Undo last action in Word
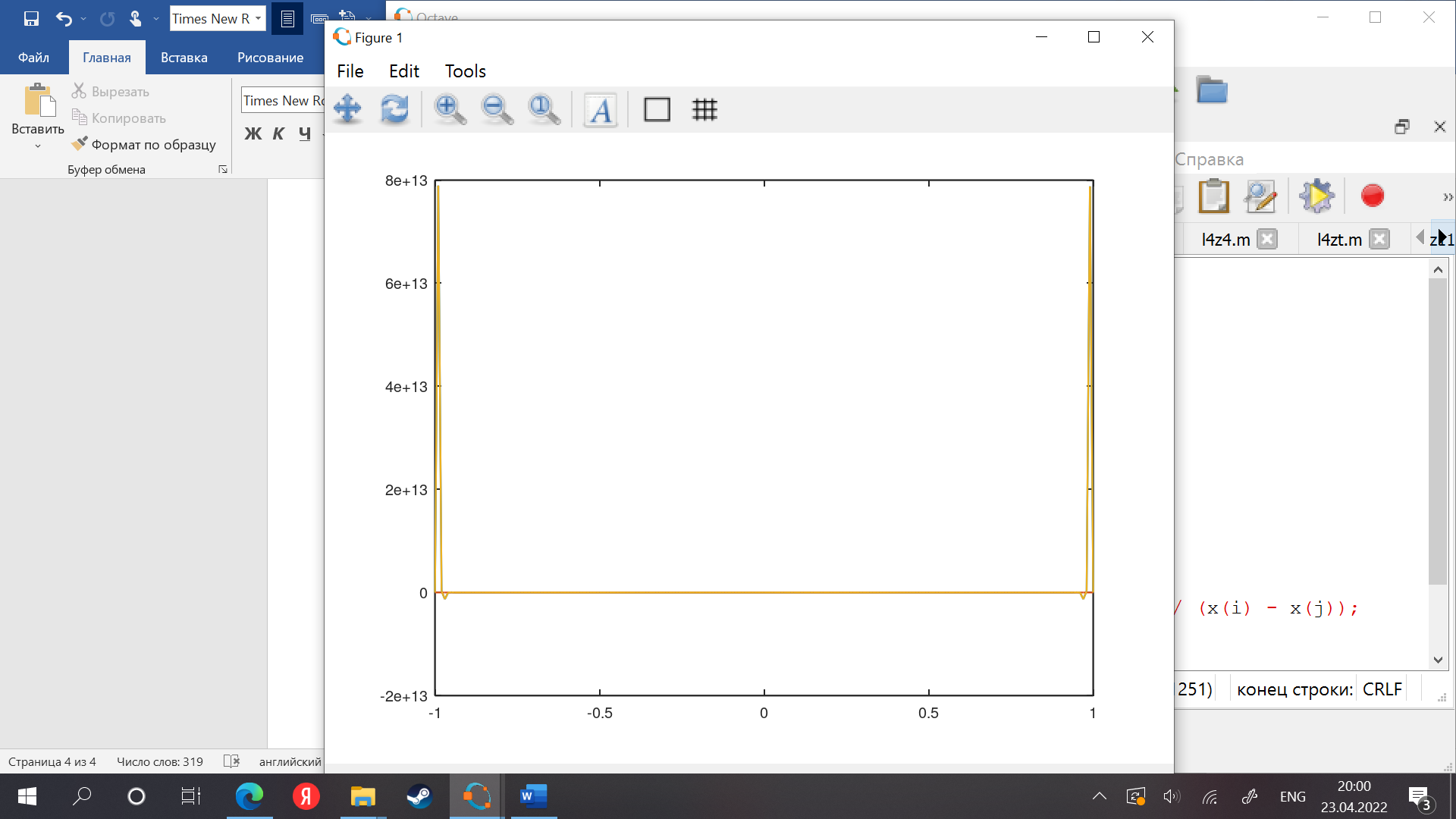The image size is (1456, 819). click(x=64, y=18)
